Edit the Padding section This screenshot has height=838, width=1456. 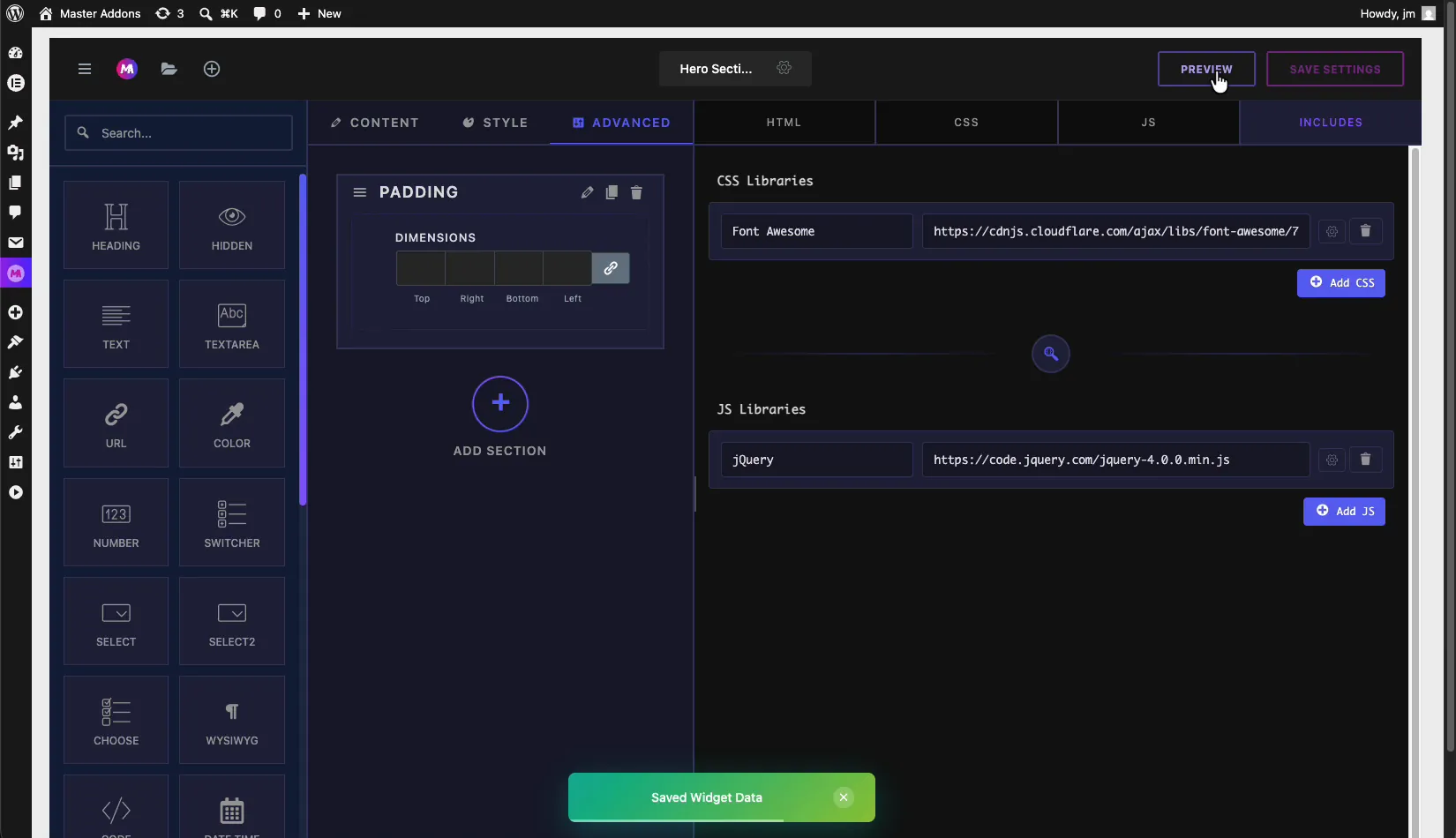coord(587,192)
